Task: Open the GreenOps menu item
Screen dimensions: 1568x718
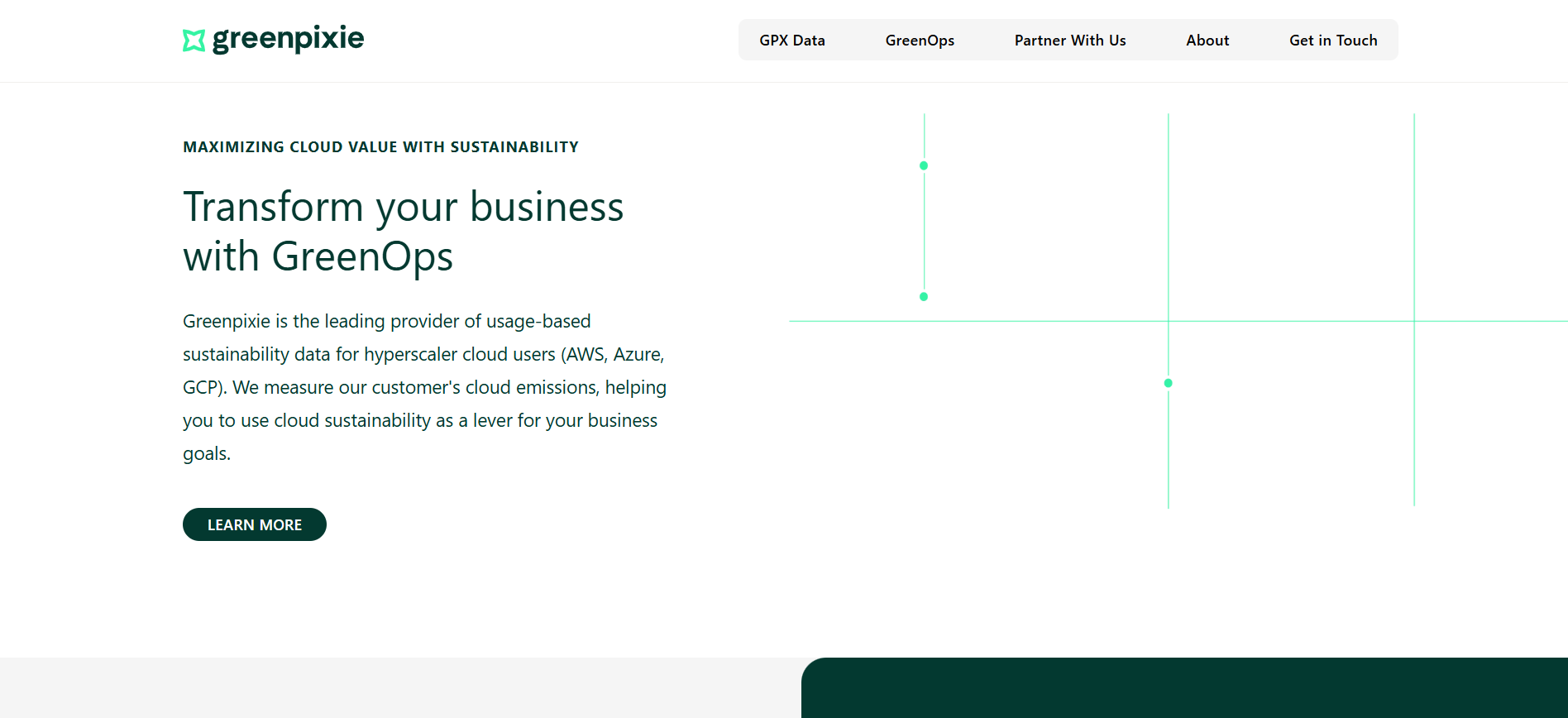Action: pos(920,41)
